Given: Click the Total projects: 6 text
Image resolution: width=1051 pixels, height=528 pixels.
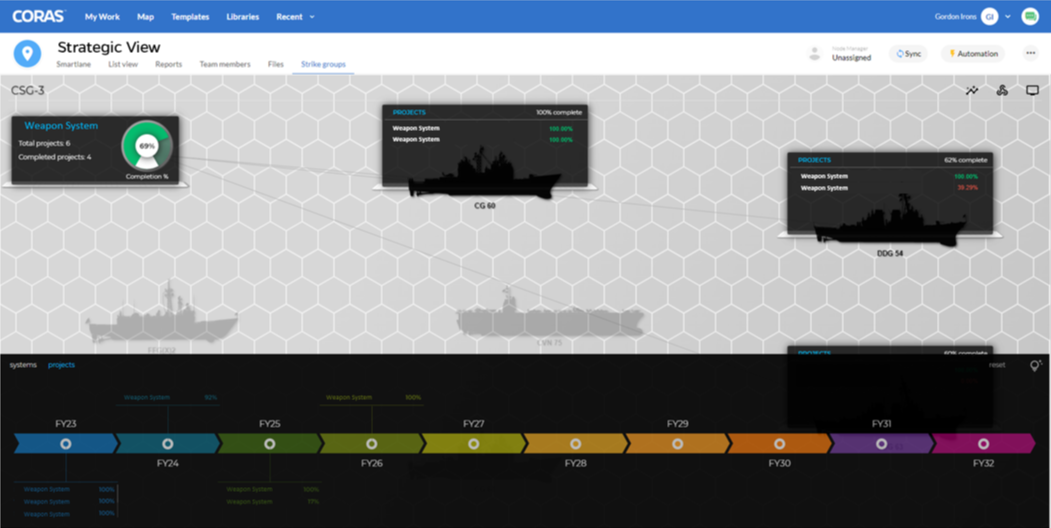Looking at the screenshot, I should click(x=44, y=143).
